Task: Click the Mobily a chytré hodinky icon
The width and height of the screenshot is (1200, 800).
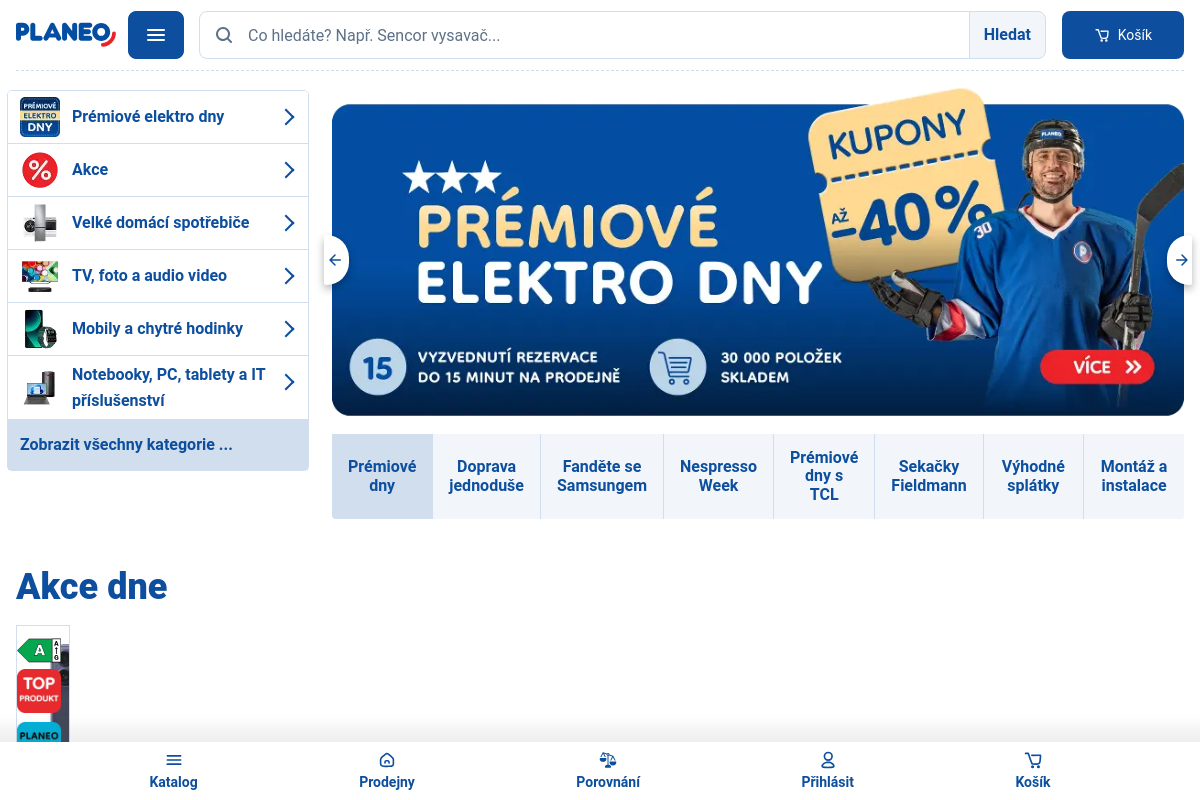Action: 40,329
